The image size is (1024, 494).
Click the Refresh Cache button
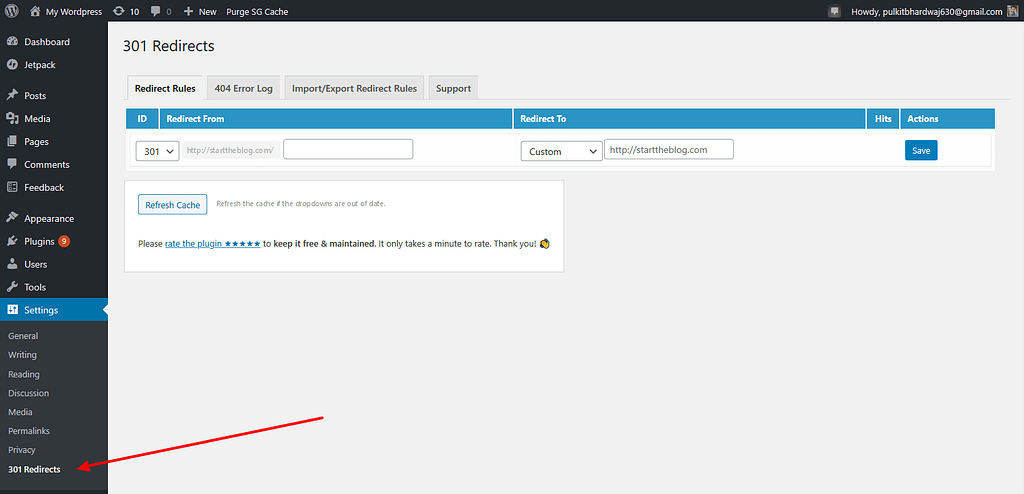pos(172,205)
